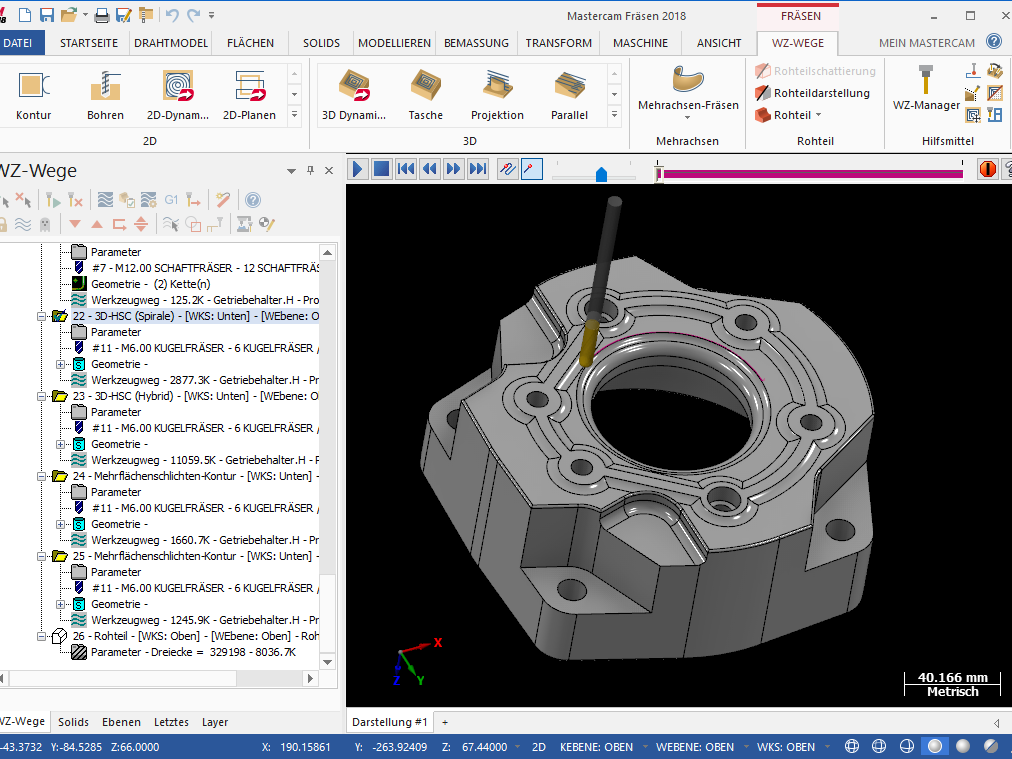
Task: Click the G1 post-process icon
Action: (171, 200)
